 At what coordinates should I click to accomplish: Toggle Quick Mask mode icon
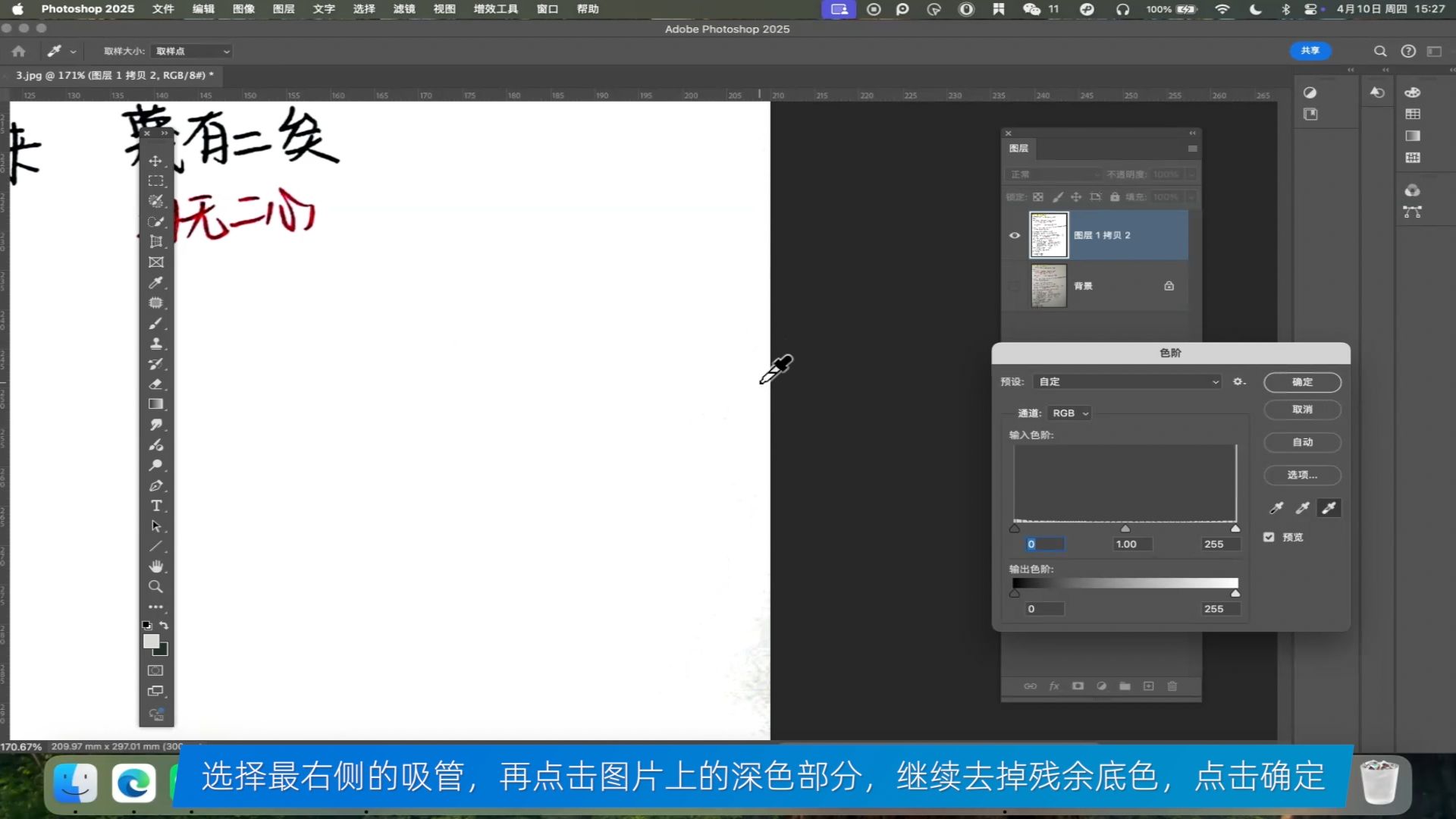155,670
